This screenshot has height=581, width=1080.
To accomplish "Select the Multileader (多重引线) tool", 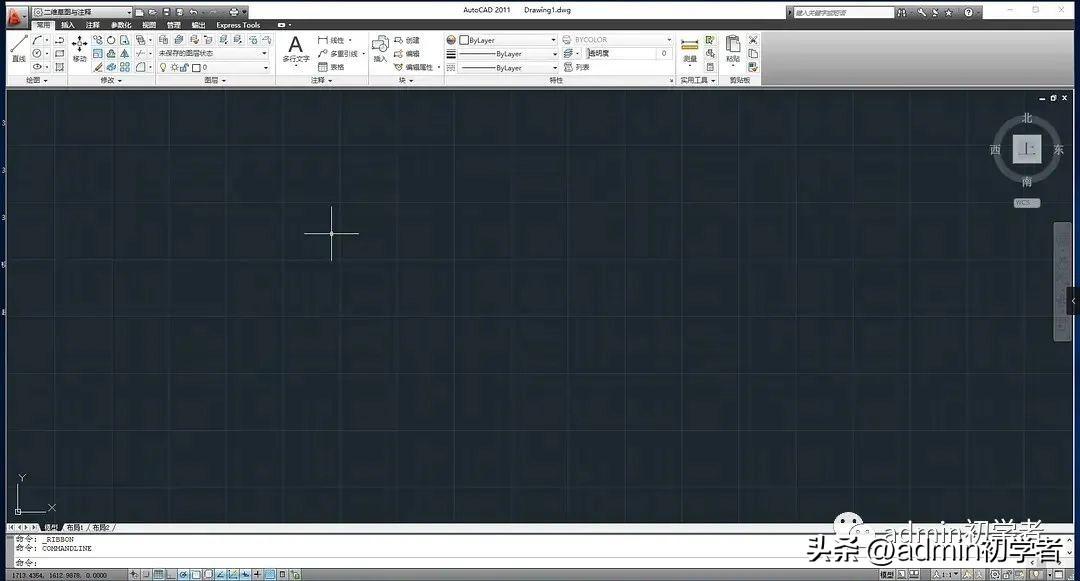I will 338,54.
